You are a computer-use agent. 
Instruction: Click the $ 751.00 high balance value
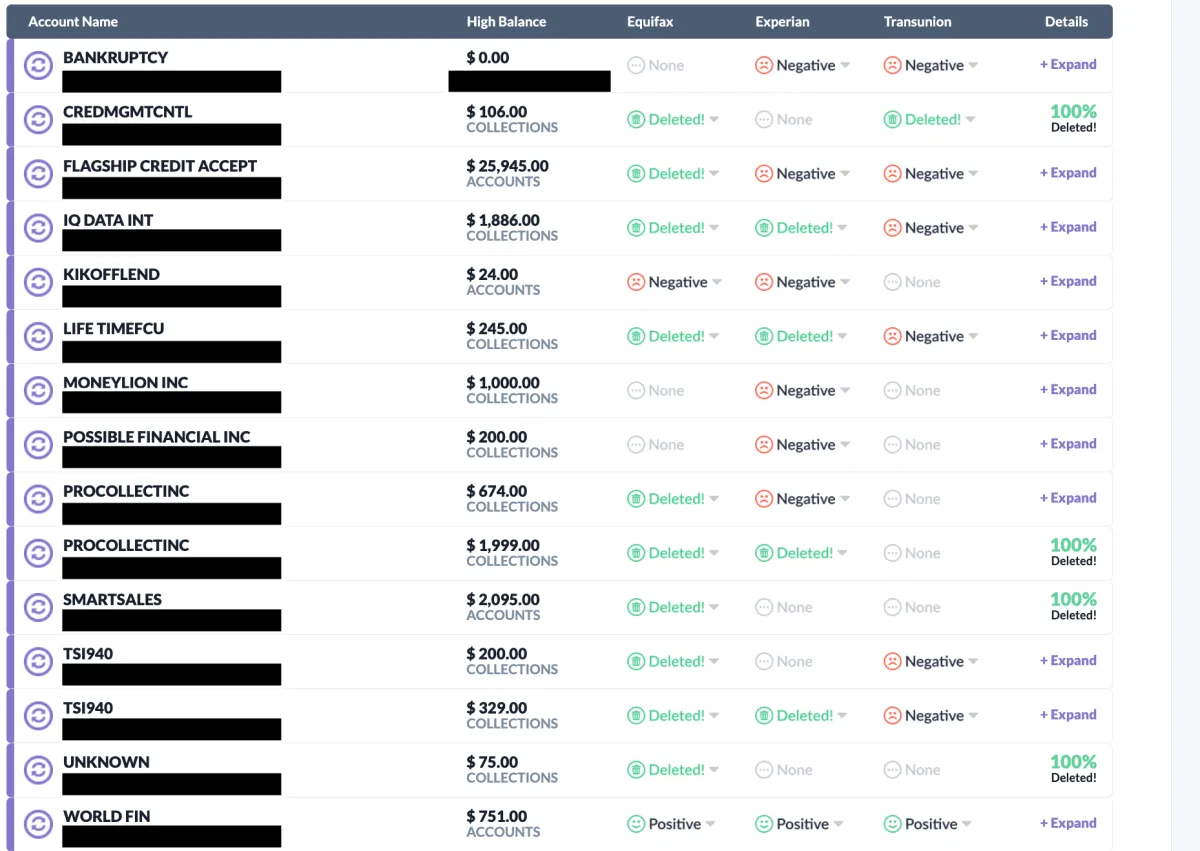pyautogui.click(x=496, y=816)
